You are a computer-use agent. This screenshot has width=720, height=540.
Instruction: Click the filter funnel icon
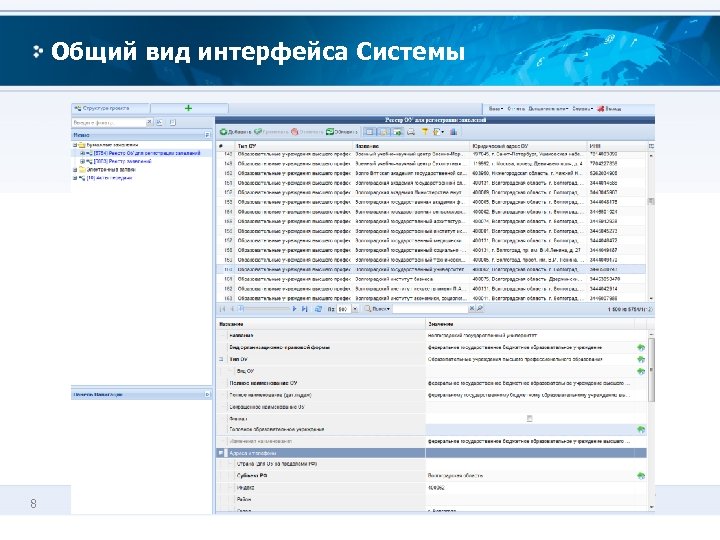click(425, 132)
